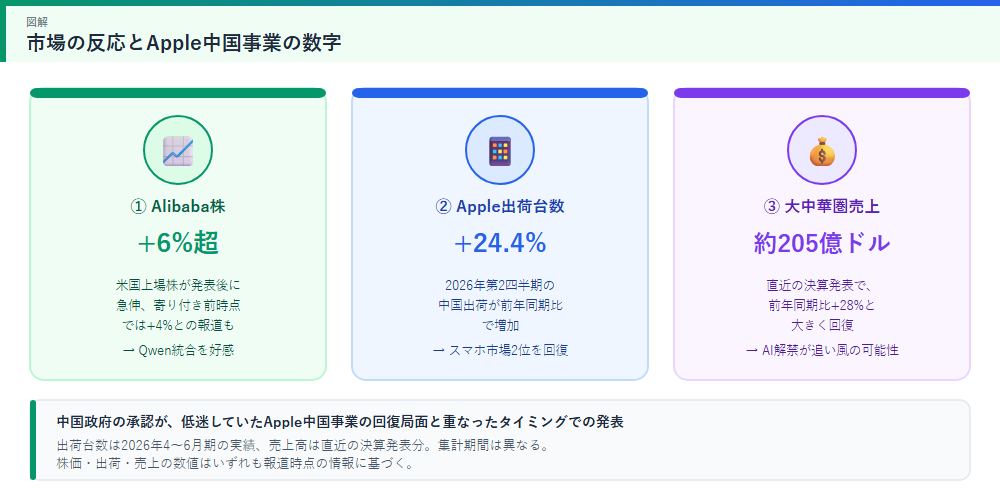Click the text 米国上場株が発表後に
The image size is (1000, 500).
coord(178,284)
